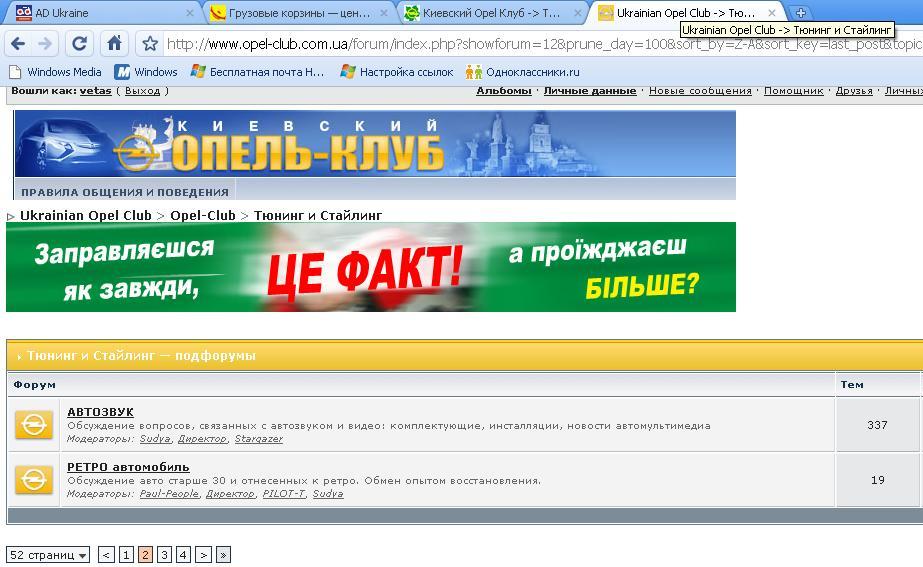Open the 52 страниц page dropdown
The height and width of the screenshot is (567, 923).
[x=48, y=555]
